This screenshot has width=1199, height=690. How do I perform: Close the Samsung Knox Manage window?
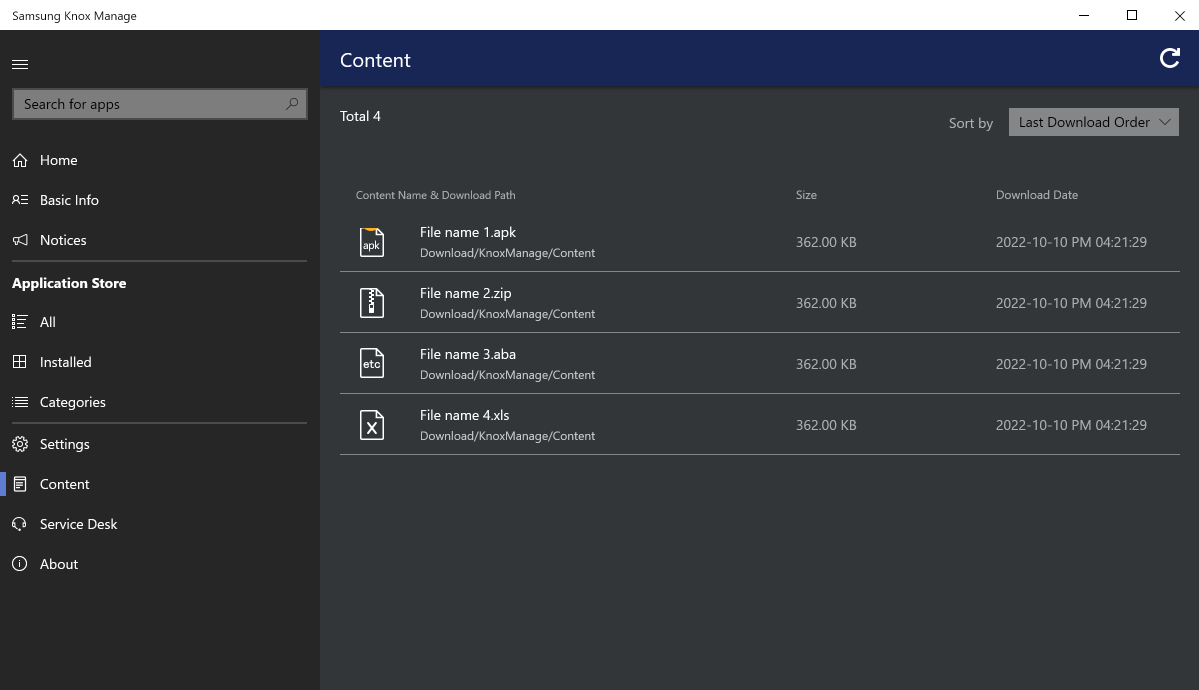(1179, 15)
